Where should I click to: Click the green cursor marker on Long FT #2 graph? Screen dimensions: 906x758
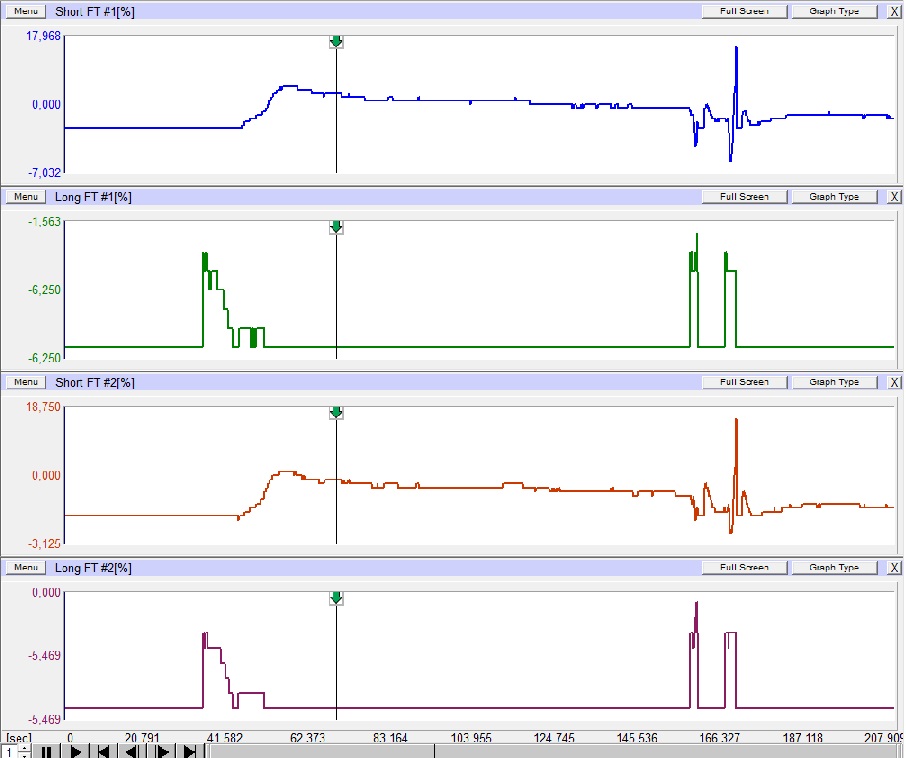336,598
